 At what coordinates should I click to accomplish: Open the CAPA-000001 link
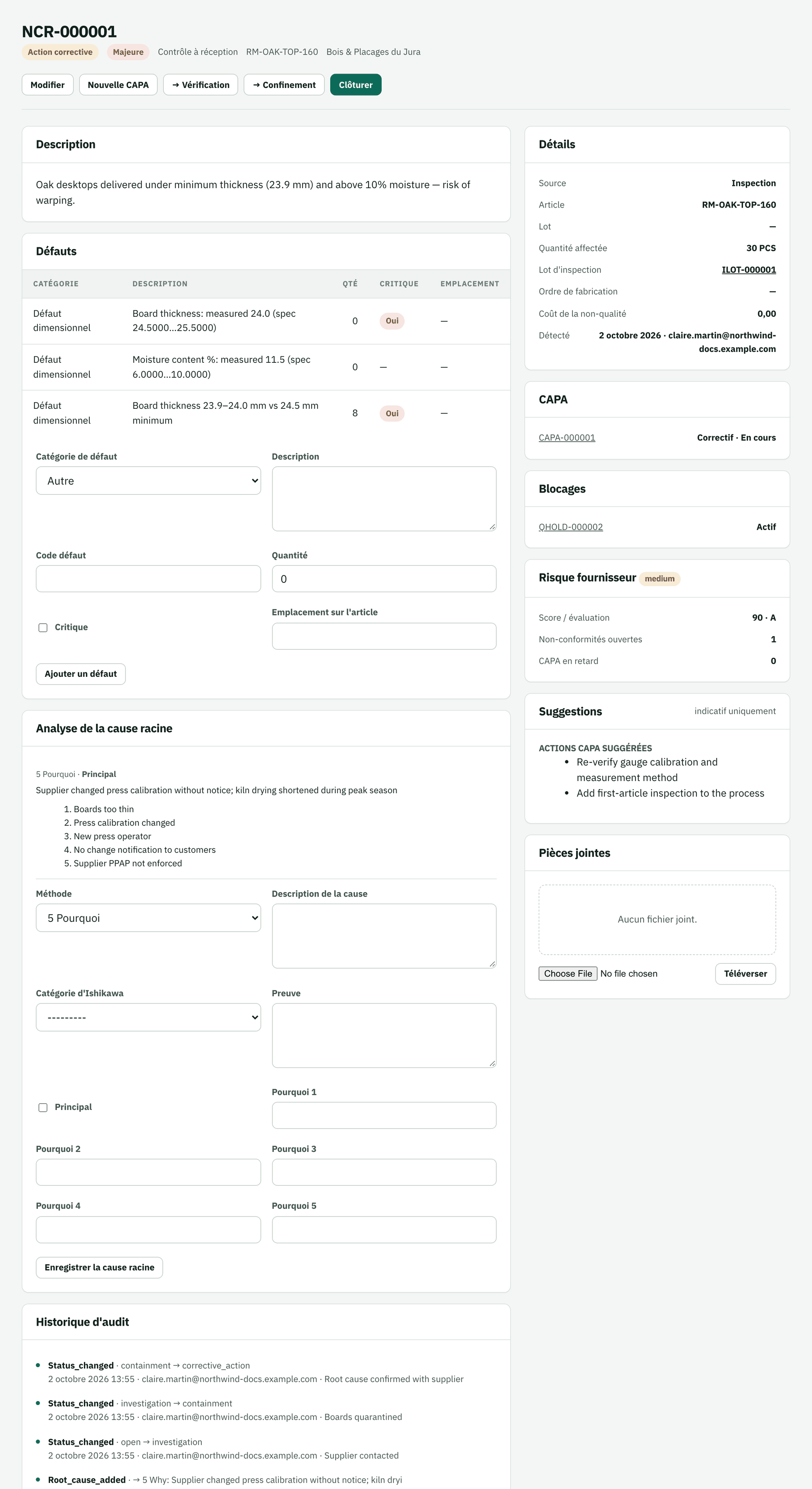(567, 438)
